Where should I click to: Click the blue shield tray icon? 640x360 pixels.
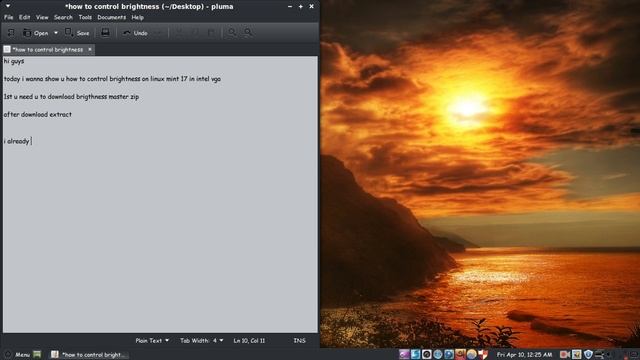tap(588, 354)
